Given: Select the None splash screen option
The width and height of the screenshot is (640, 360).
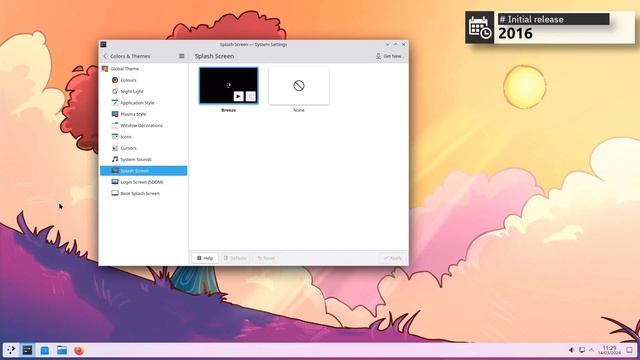Looking at the screenshot, I should (x=299, y=86).
